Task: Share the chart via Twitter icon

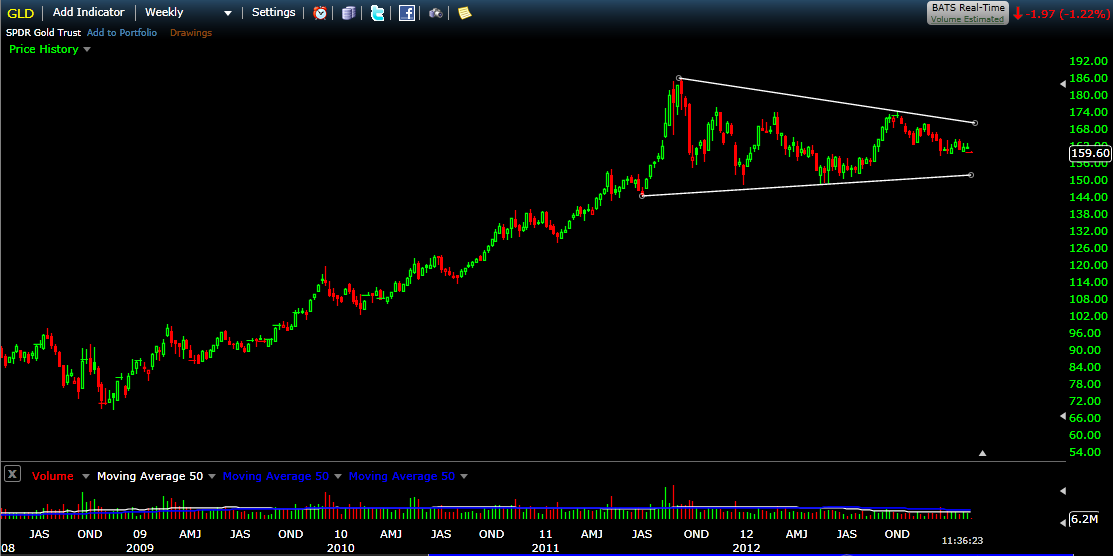Action: (378, 13)
